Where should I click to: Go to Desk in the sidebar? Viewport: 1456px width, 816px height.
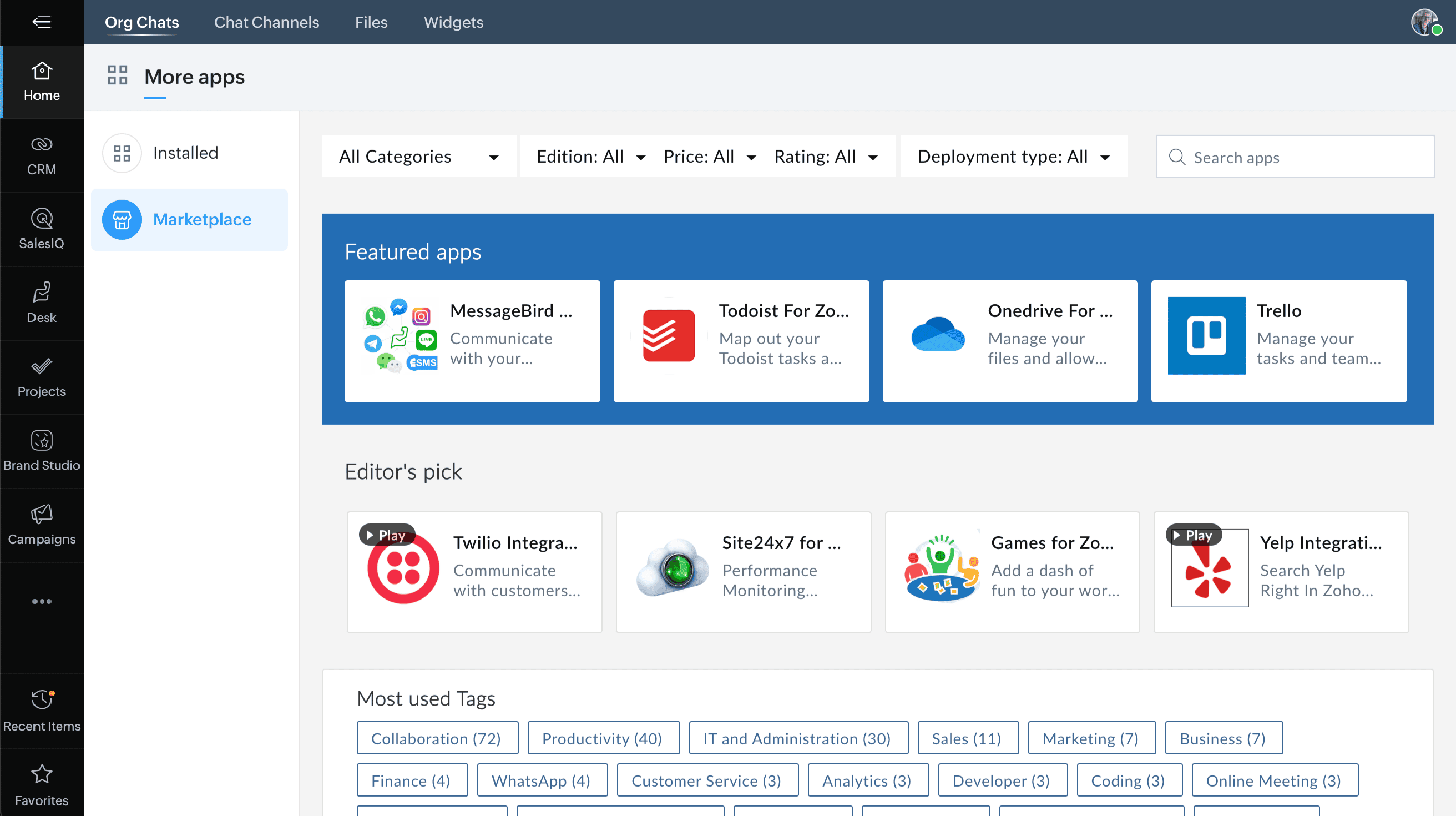click(41, 303)
